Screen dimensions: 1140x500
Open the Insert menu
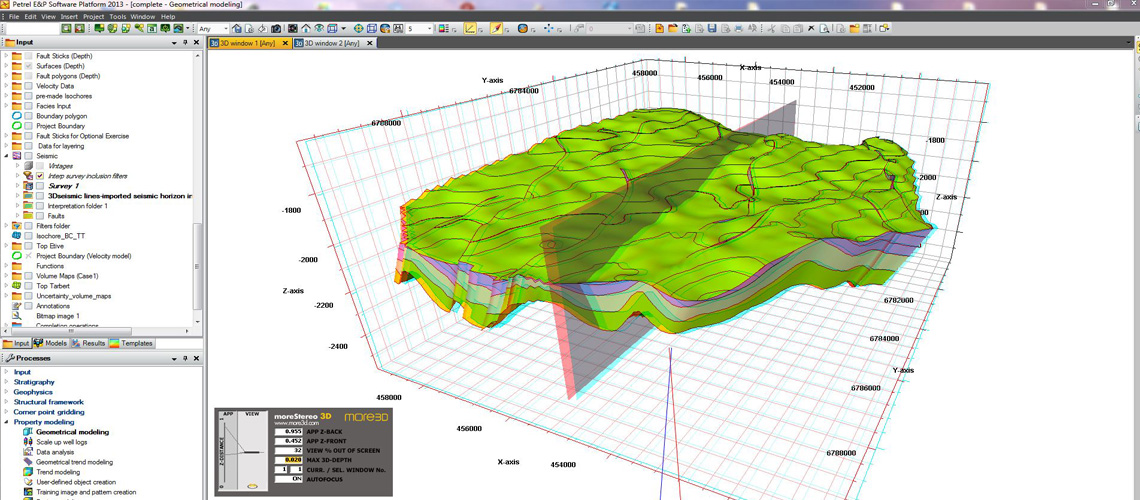tap(69, 16)
